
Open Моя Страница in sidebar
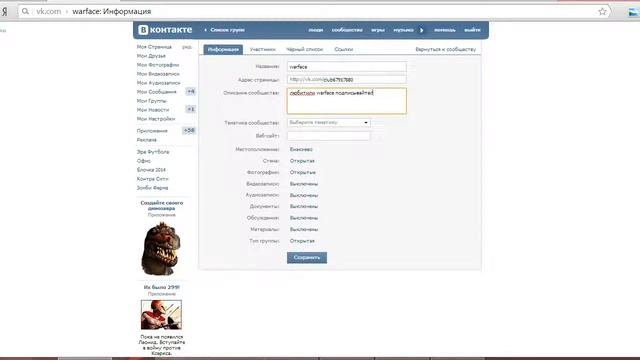(x=154, y=47)
